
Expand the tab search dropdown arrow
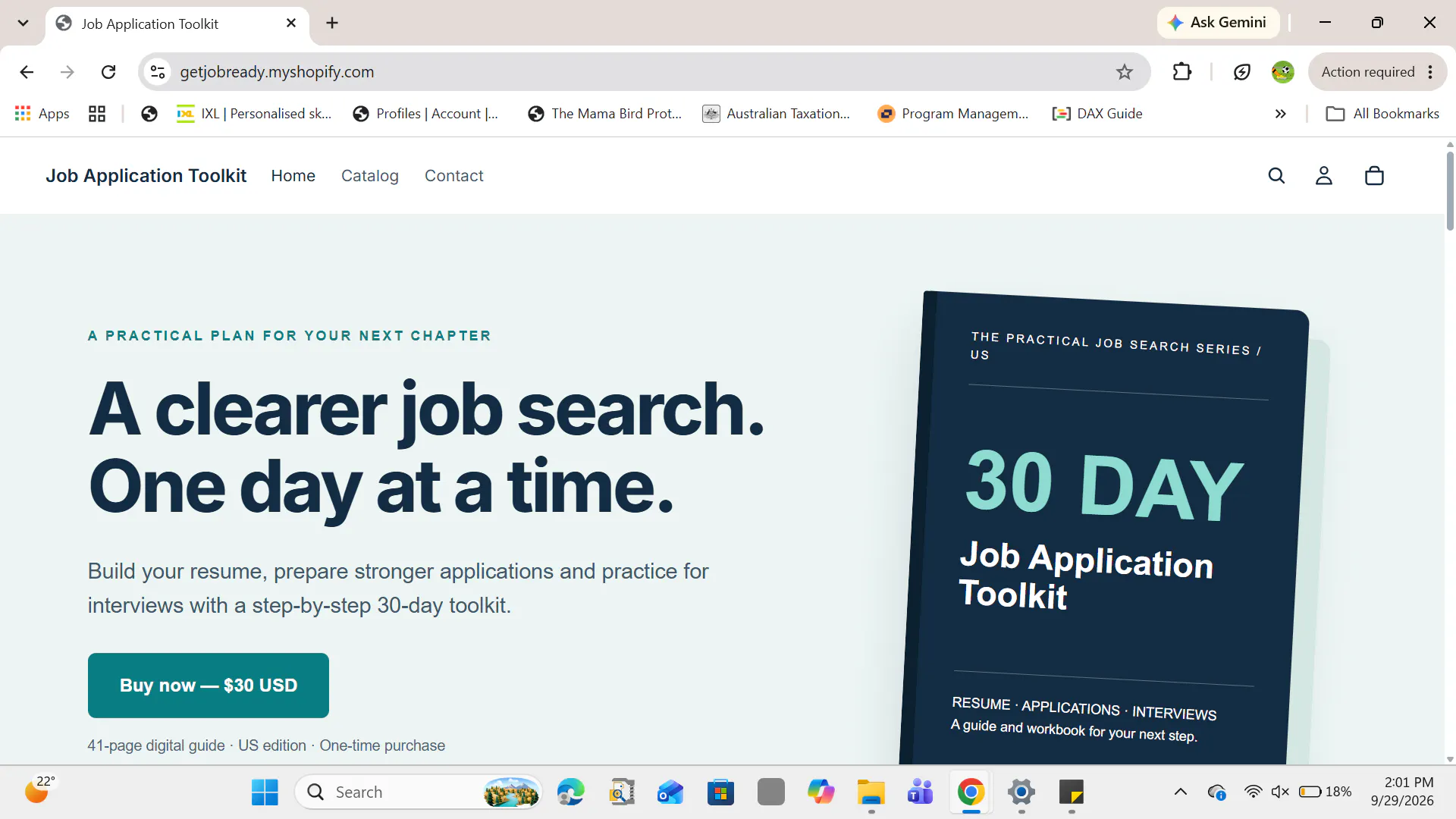(x=24, y=23)
